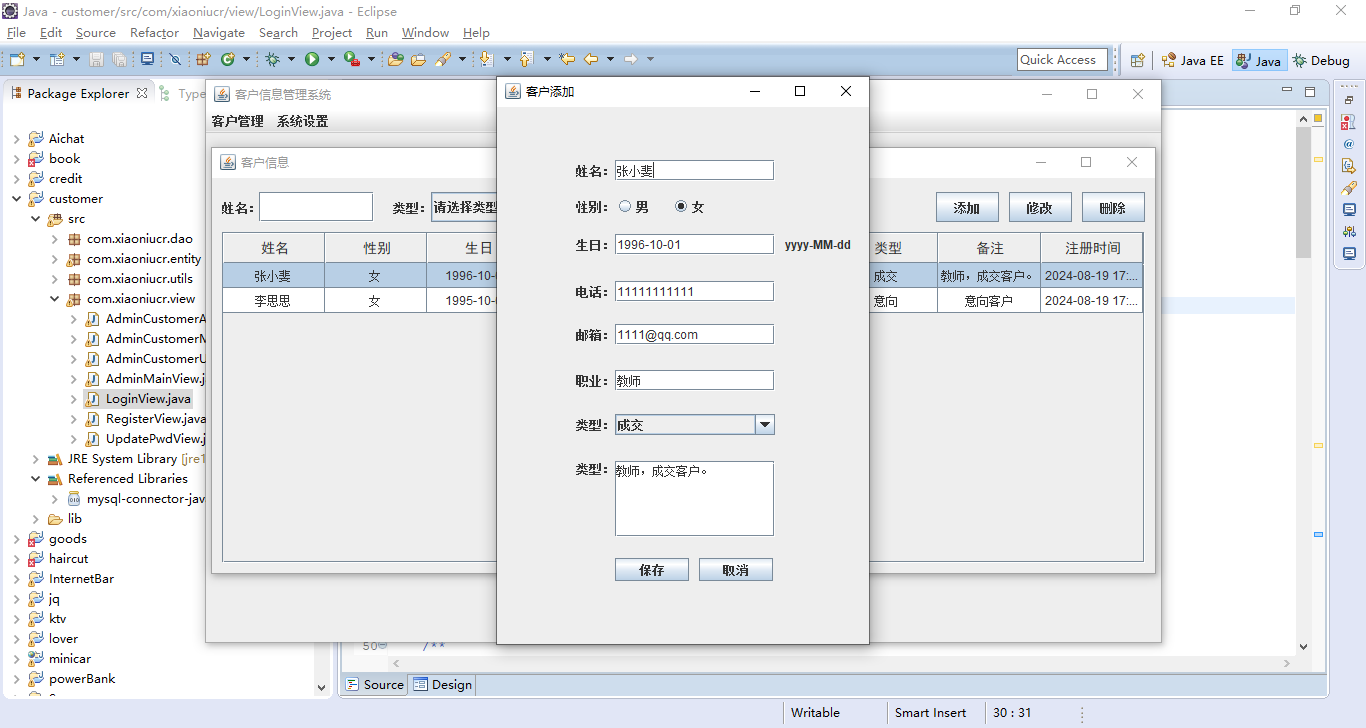Screen dimensions: 1366x728
Task: Click the New wizard toolbar icon
Action: pyautogui.click(x=18, y=60)
